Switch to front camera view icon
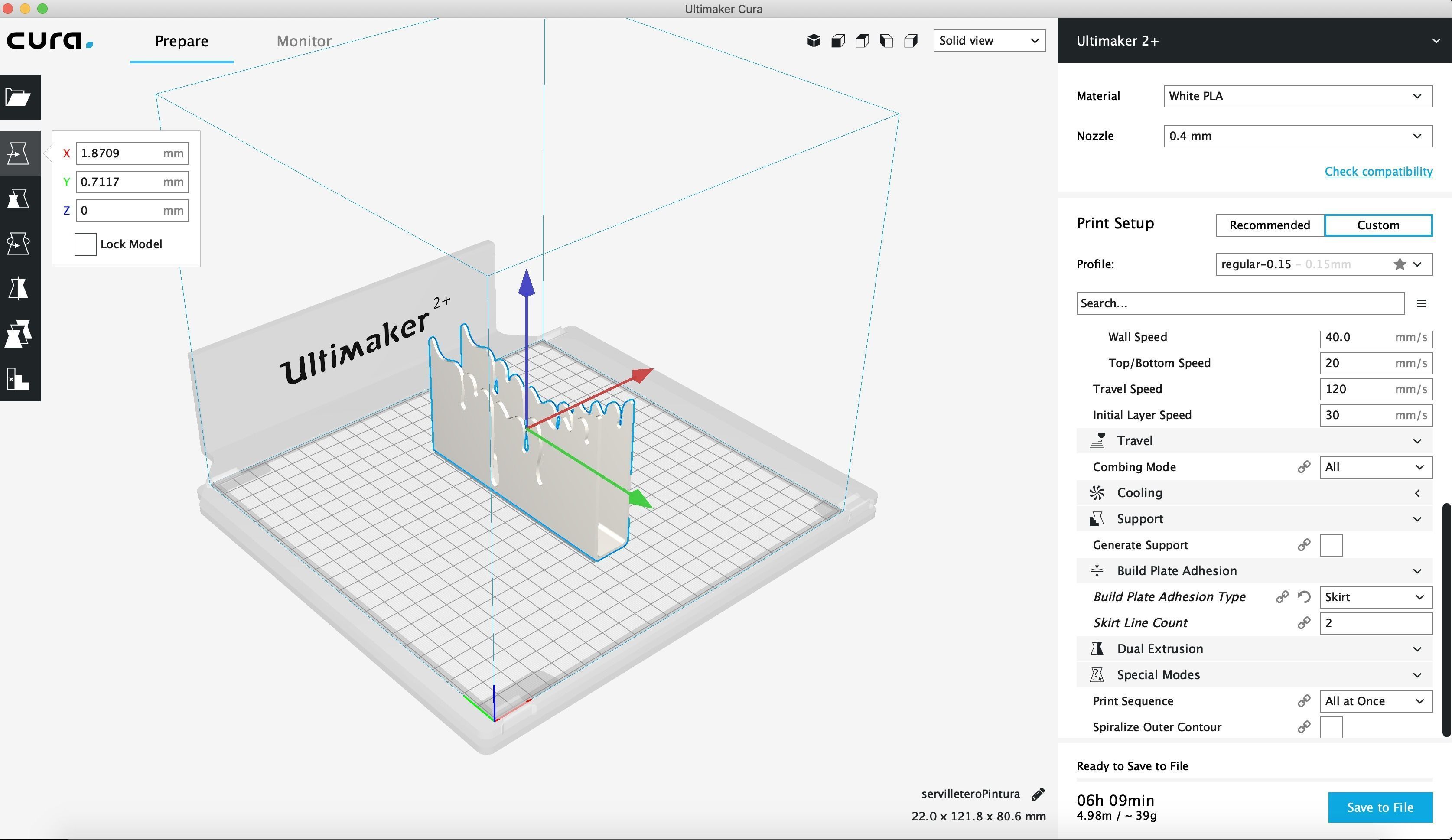Viewport: 1452px width, 840px height. pyautogui.click(x=838, y=41)
